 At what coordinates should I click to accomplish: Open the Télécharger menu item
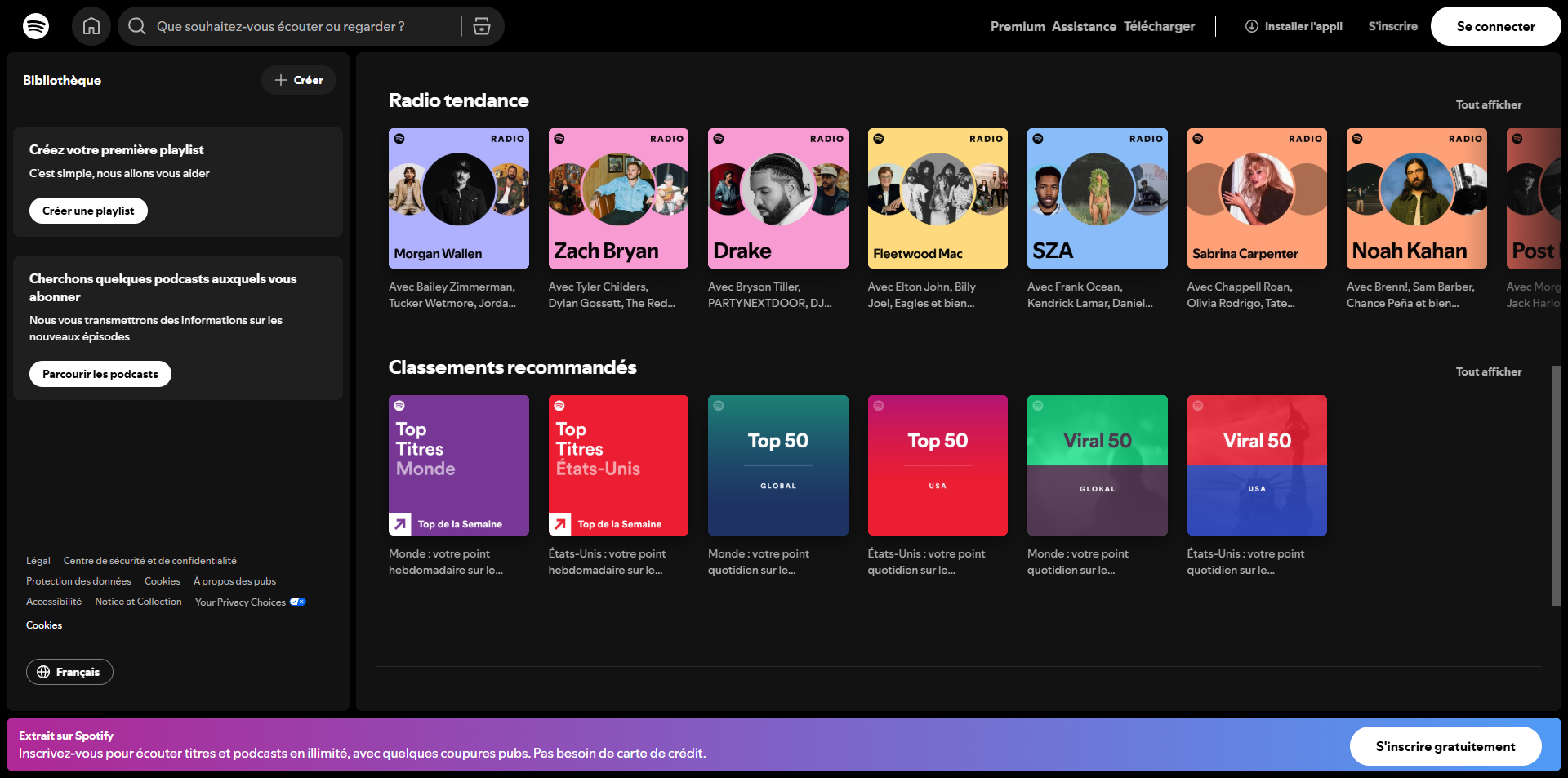coord(1159,26)
